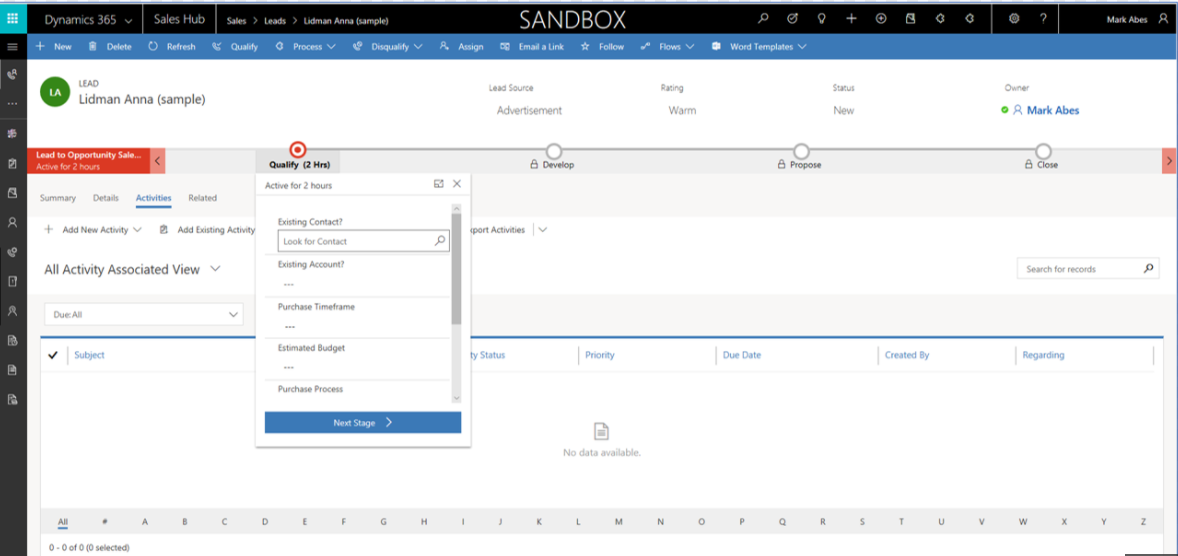
Task: Click the Assign command
Action: (461, 47)
